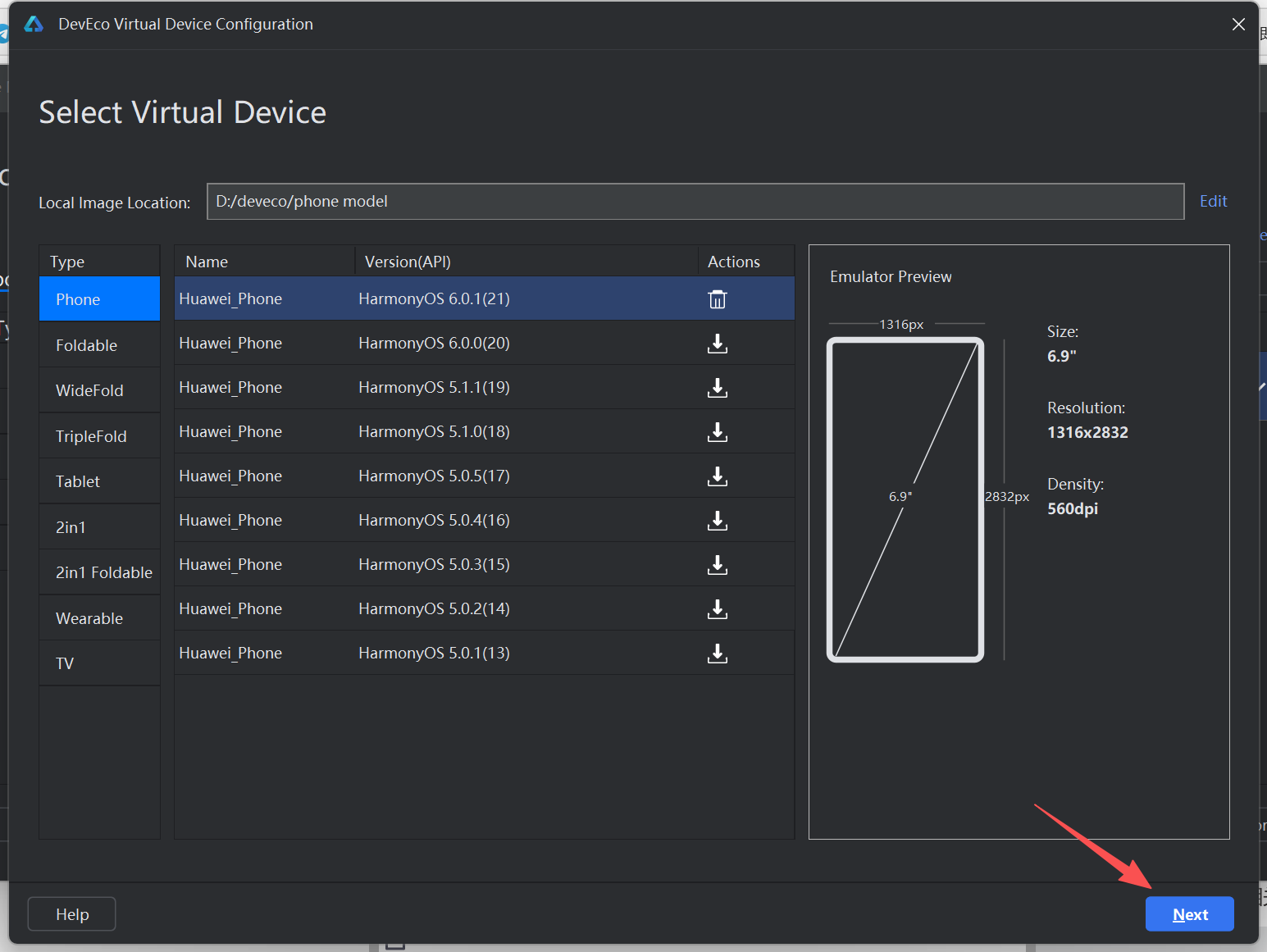Sort by the Name column header

tap(264, 262)
